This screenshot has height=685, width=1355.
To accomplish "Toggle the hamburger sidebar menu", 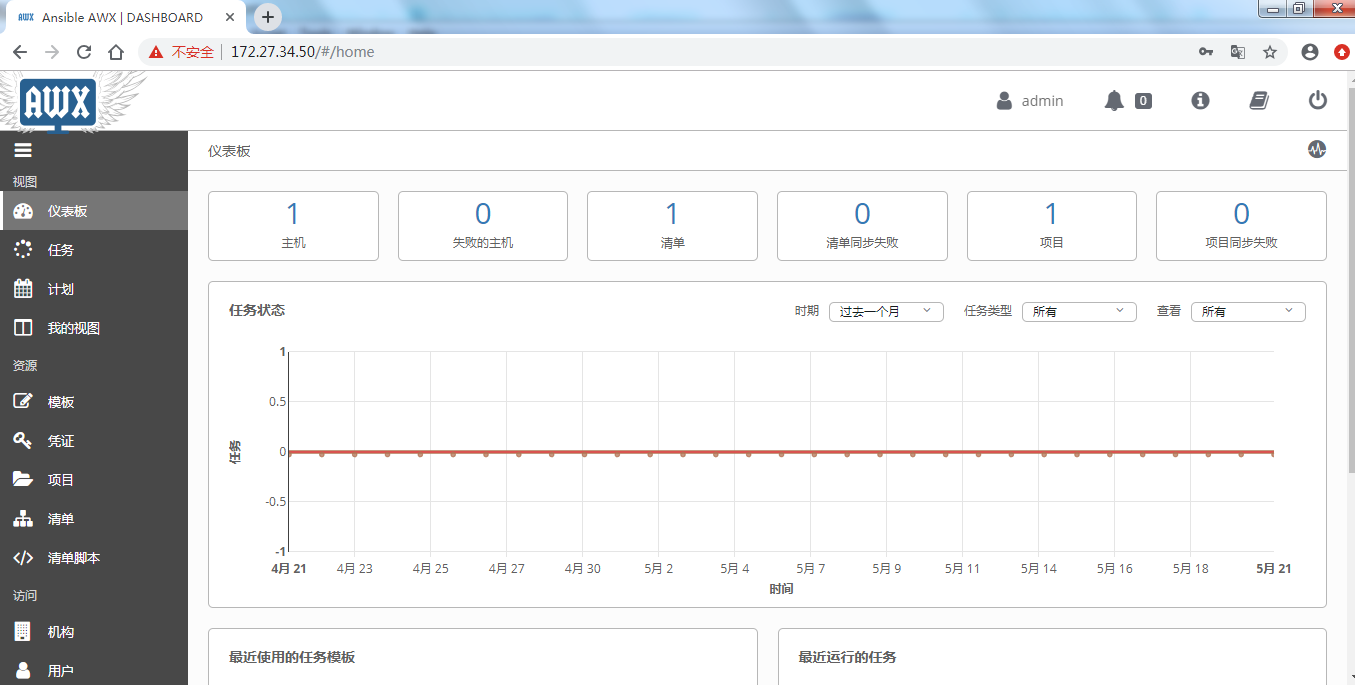I will tap(22, 151).
